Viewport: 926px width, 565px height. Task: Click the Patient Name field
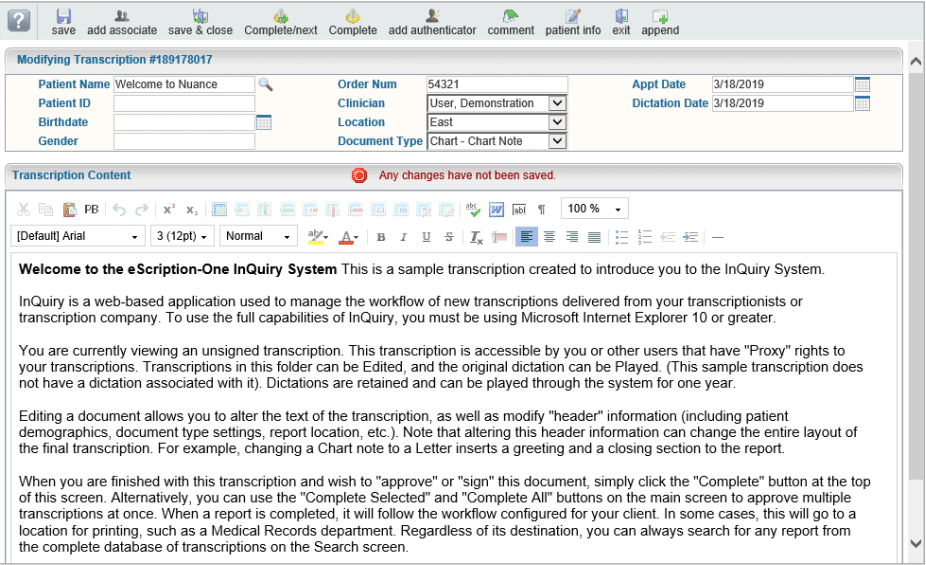184,84
